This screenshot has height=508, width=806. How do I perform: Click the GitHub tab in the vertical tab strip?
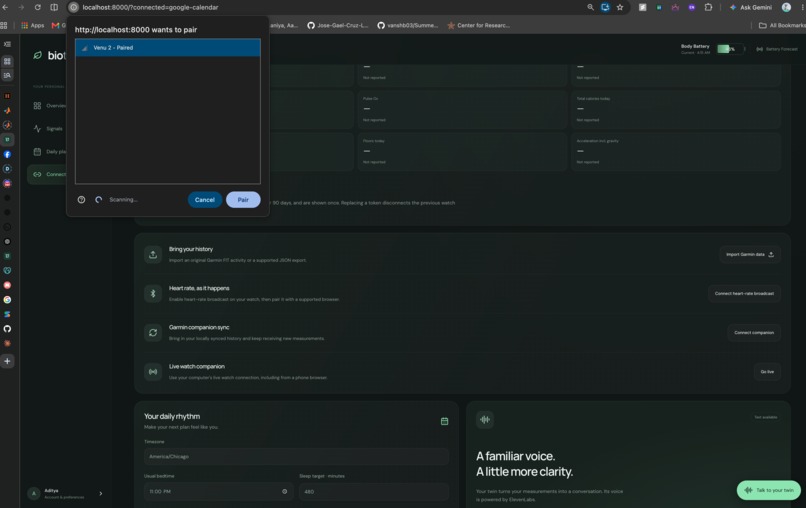pyautogui.click(x=7, y=329)
